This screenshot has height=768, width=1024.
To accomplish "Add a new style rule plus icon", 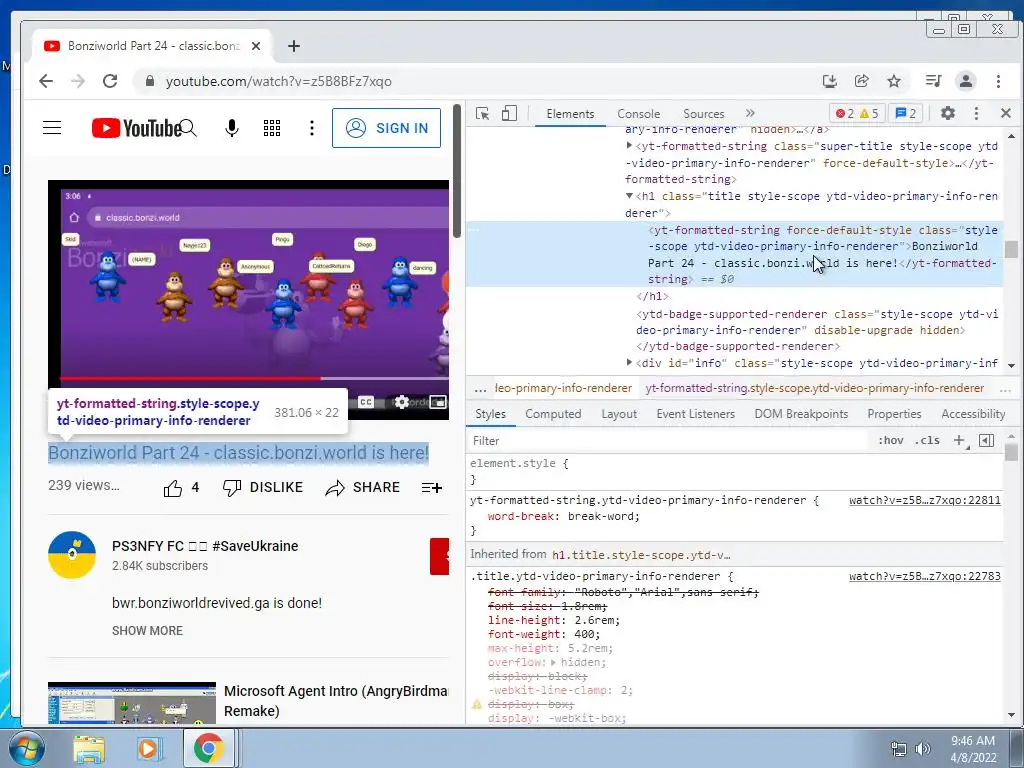I will [959, 441].
